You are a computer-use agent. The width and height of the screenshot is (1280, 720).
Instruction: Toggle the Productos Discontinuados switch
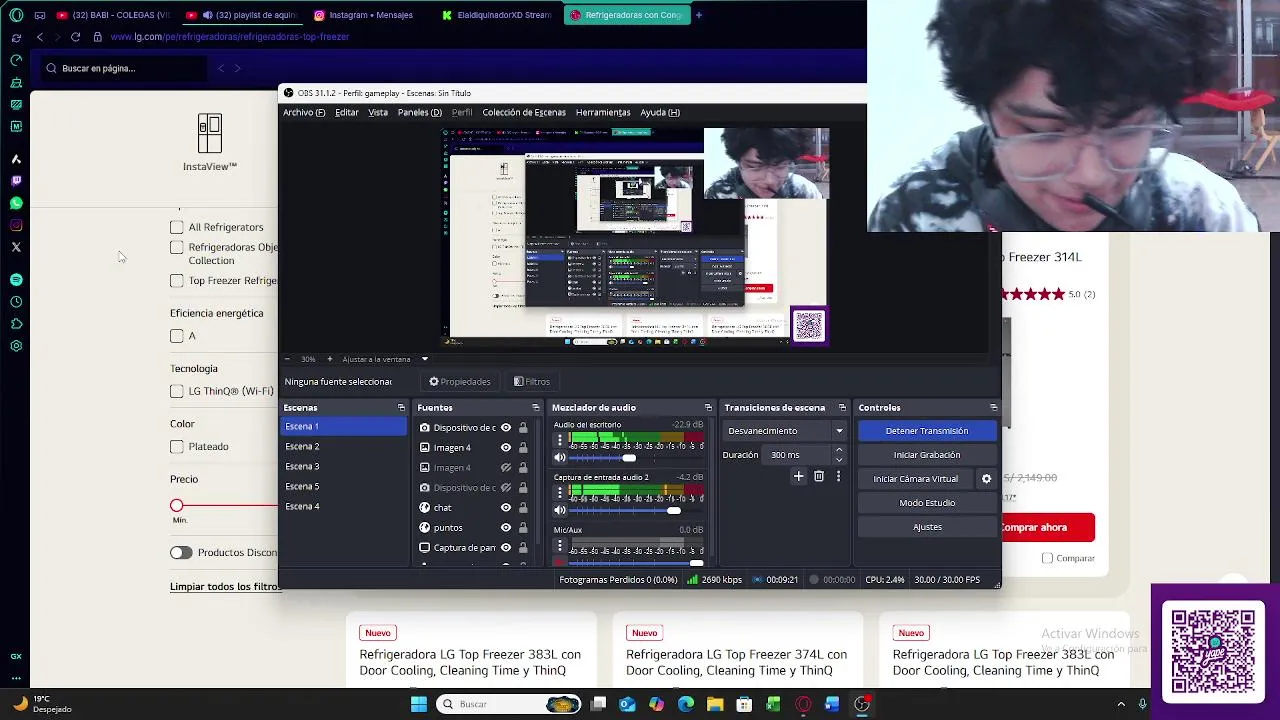181,552
